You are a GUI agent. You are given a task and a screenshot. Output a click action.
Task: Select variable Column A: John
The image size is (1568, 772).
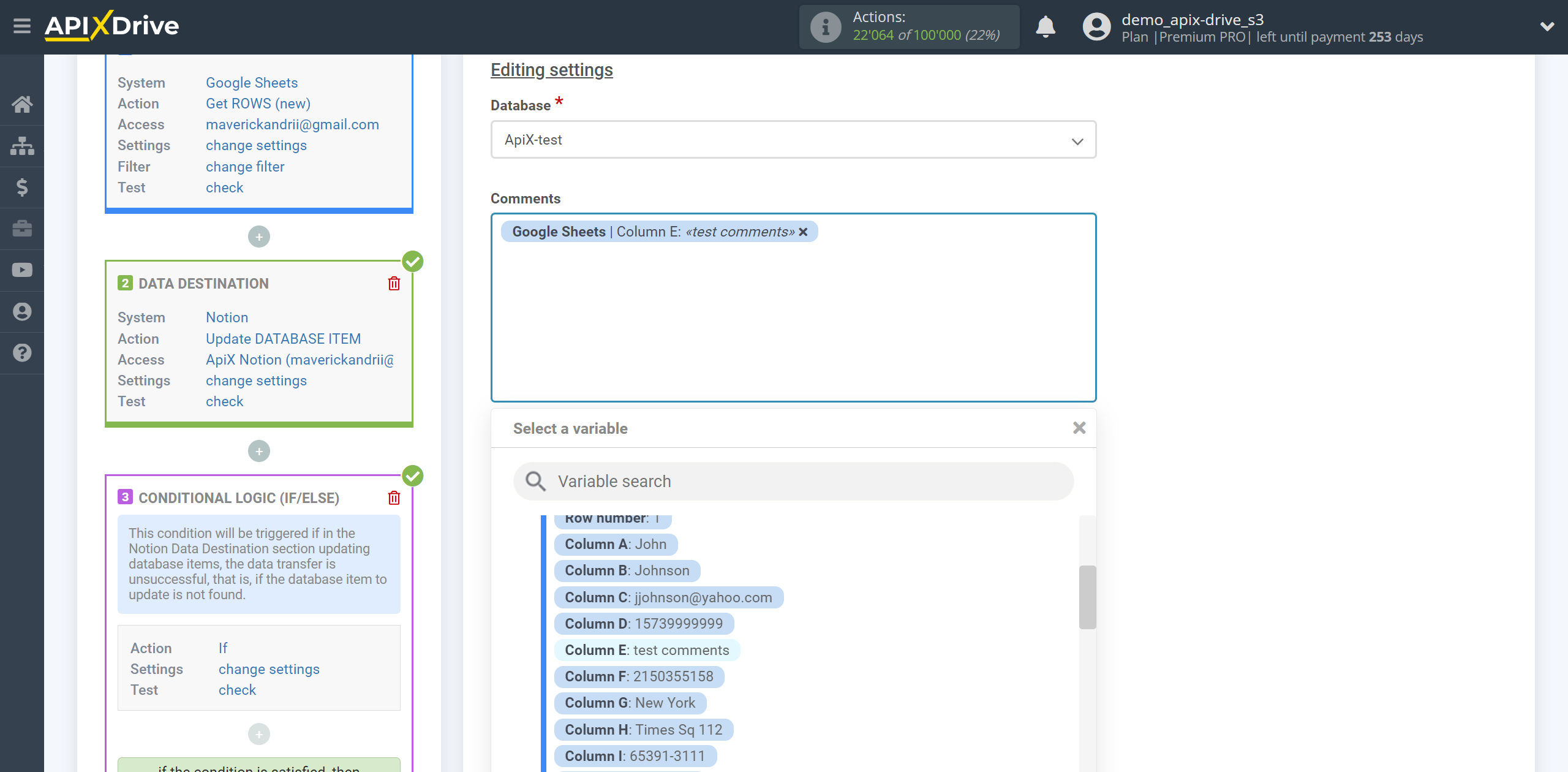tap(616, 544)
